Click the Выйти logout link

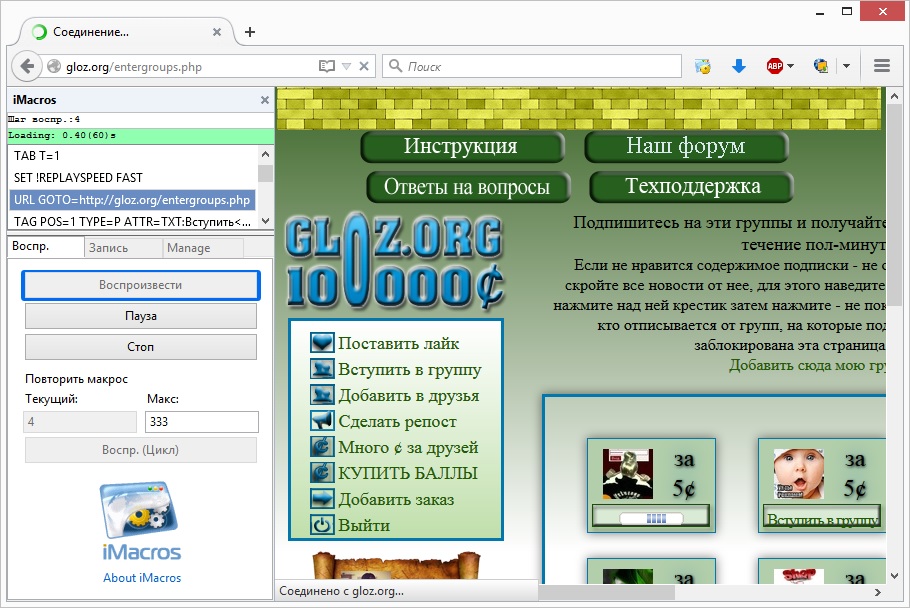[x=364, y=526]
